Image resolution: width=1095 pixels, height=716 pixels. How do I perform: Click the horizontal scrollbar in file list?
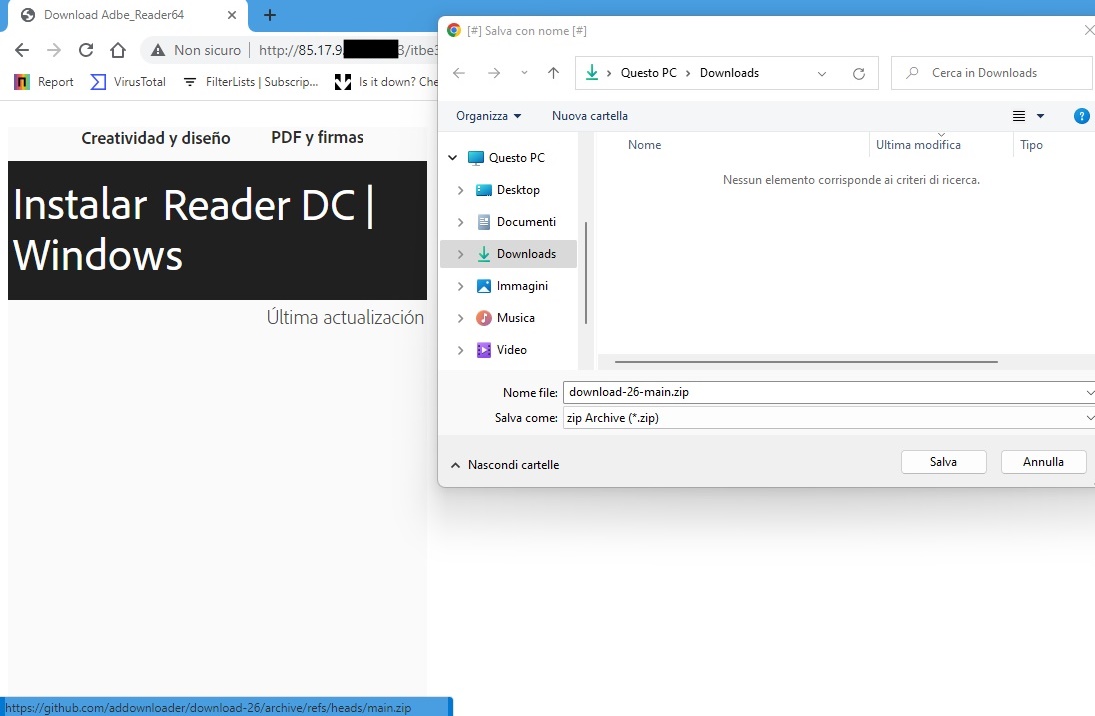coord(806,362)
